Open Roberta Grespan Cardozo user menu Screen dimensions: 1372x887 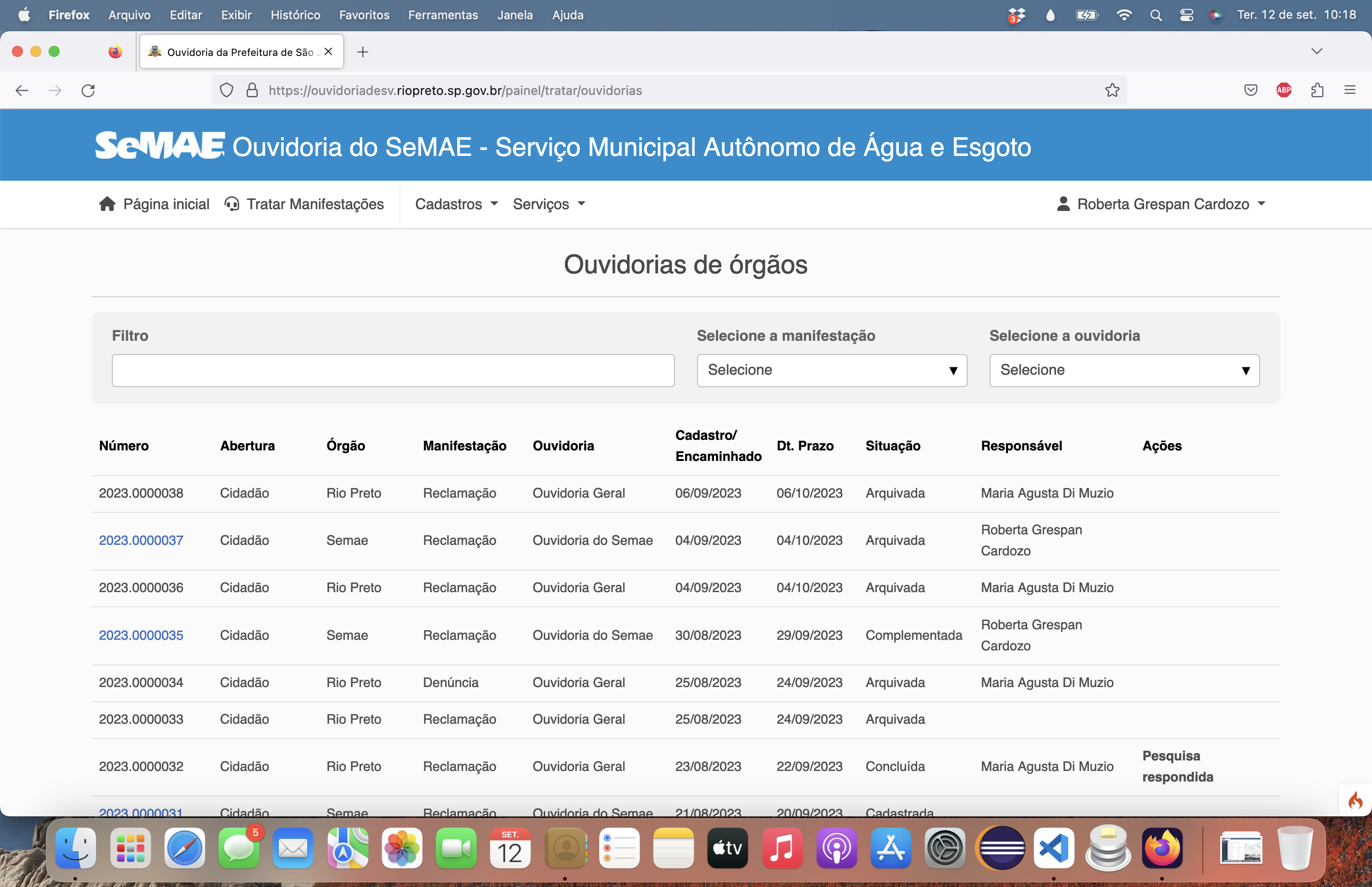coord(1161,204)
